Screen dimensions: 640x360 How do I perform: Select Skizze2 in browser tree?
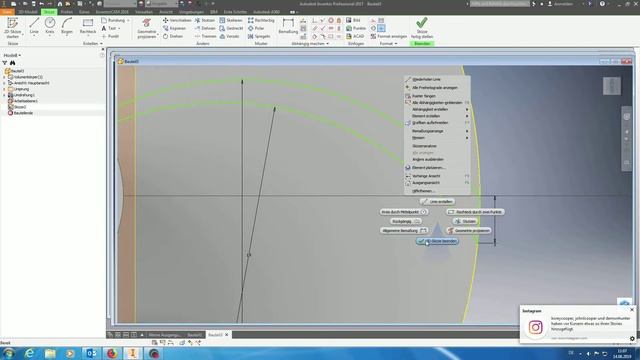pyautogui.click(x=17, y=107)
